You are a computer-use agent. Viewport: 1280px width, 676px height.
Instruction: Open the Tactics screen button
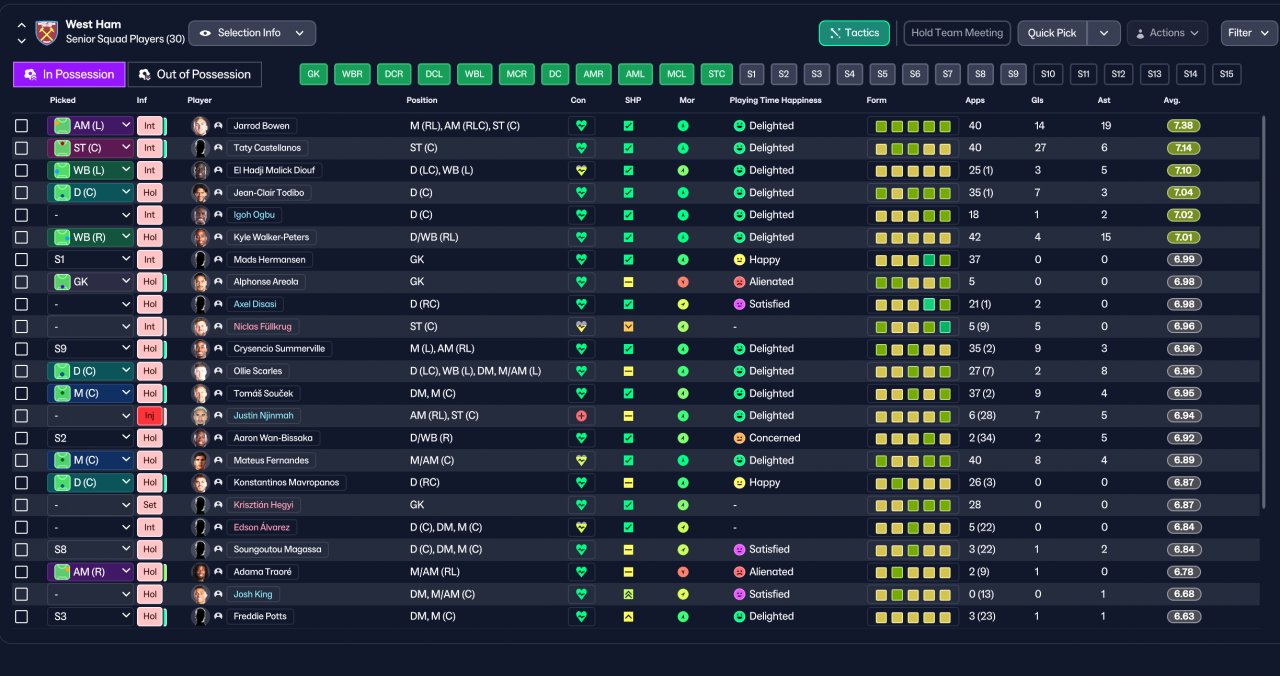854,33
